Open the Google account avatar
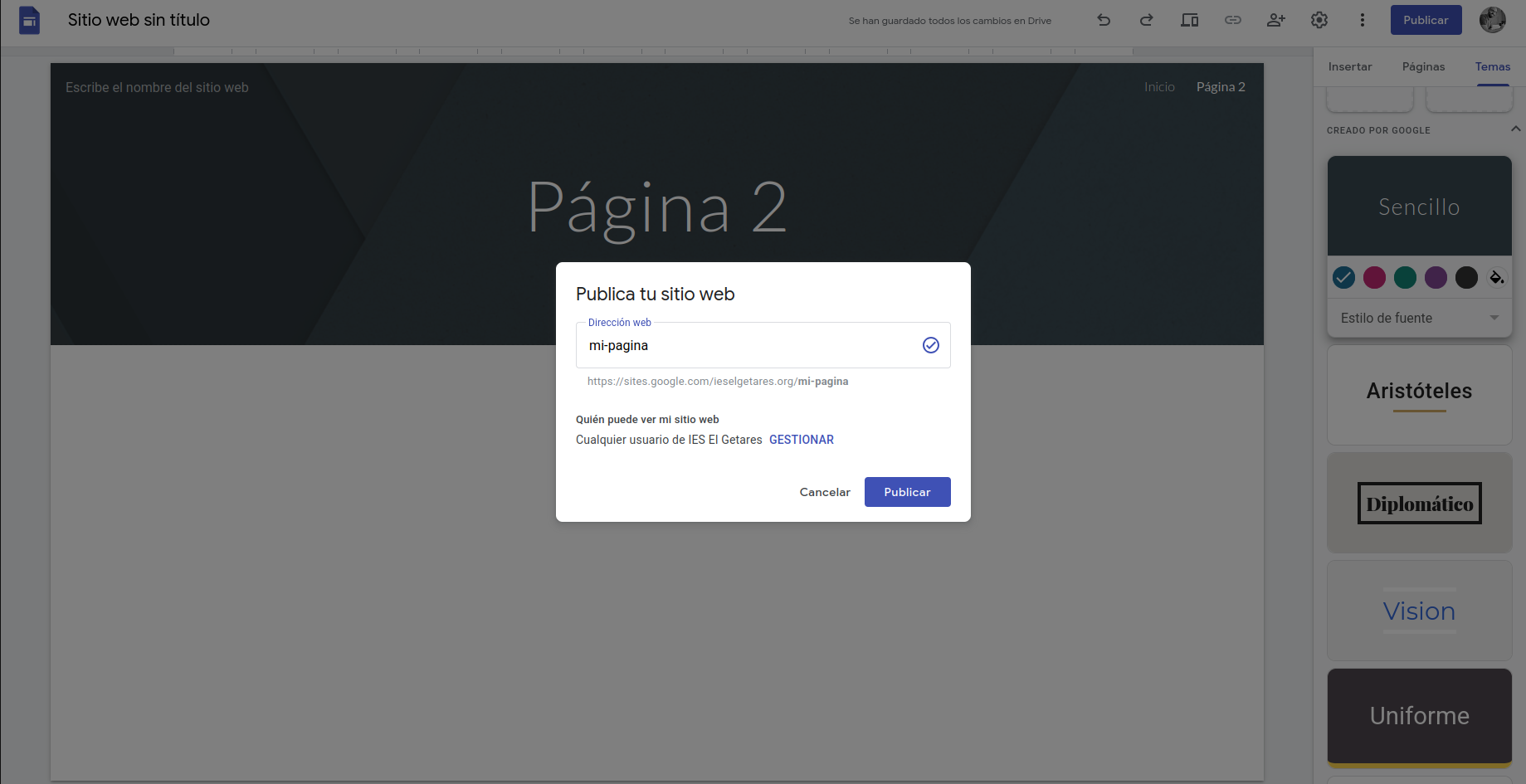The width and height of the screenshot is (1526, 784). (x=1492, y=20)
